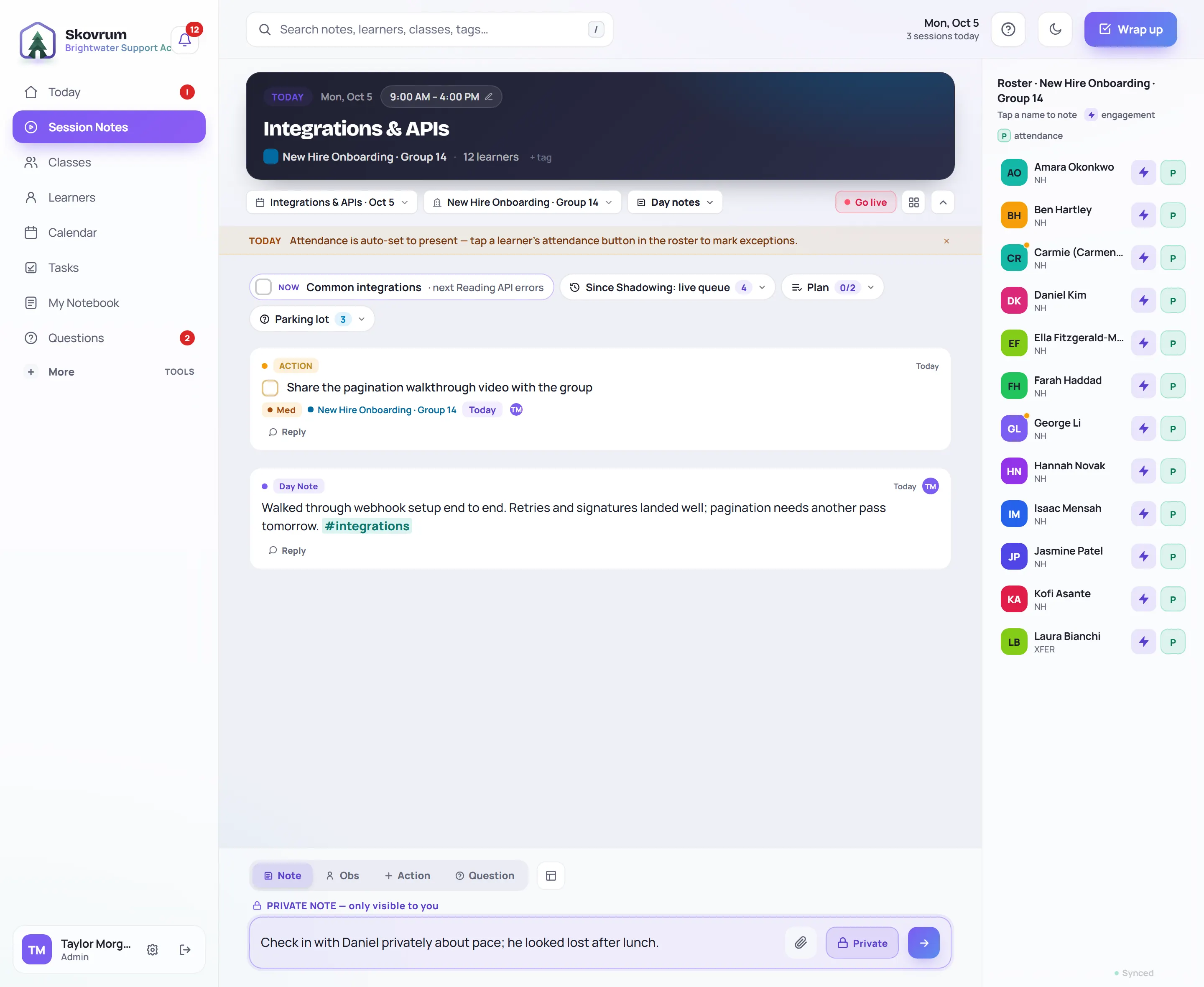Check off the pagination walkthrough action
The height and width of the screenshot is (987, 1204).
coord(270,388)
